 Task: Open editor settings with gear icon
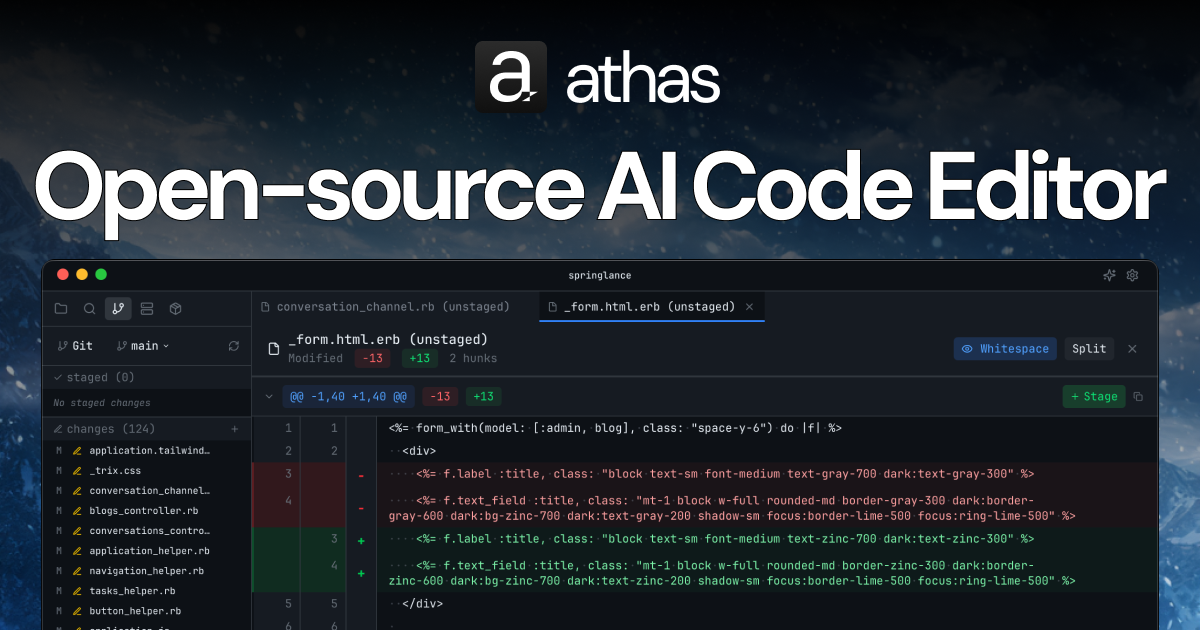tap(1132, 275)
